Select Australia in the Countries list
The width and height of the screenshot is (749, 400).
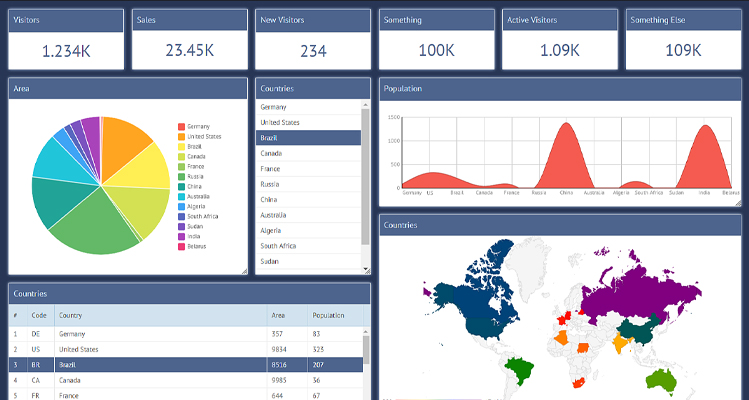point(308,215)
